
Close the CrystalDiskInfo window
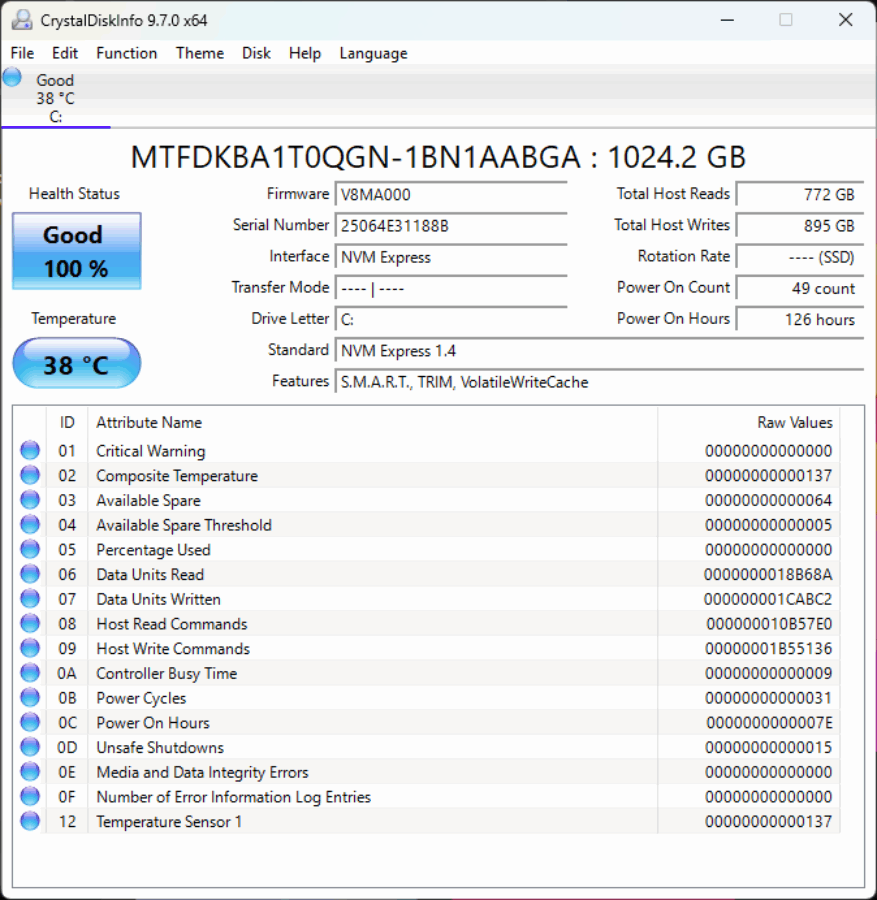click(845, 20)
